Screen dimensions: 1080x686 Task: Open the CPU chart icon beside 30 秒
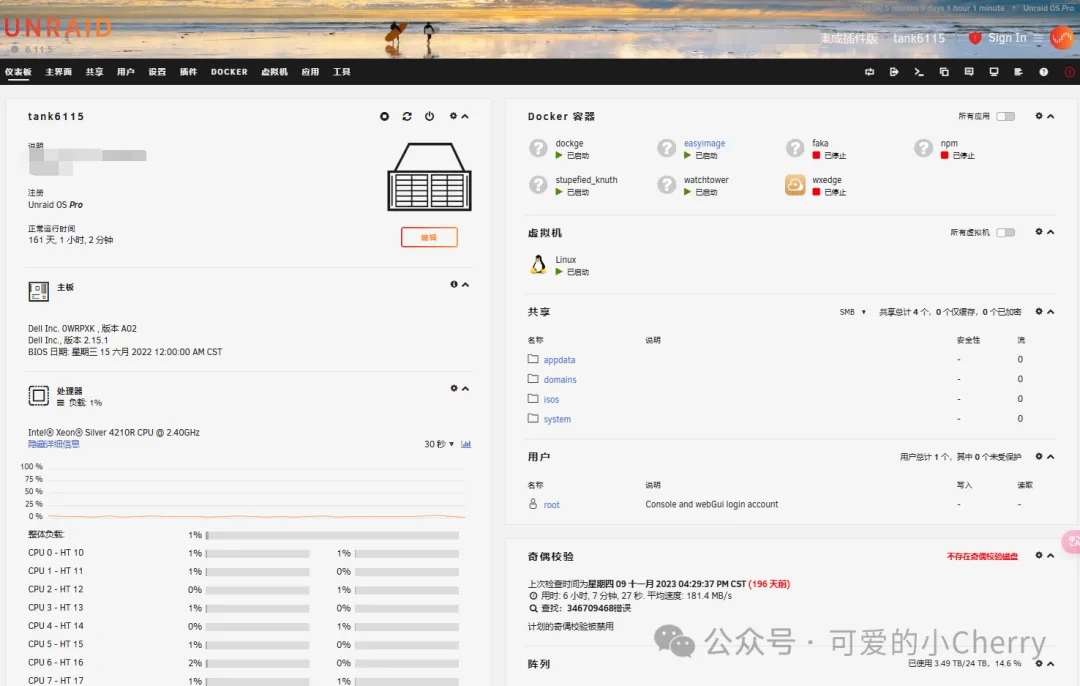tap(466, 444)
